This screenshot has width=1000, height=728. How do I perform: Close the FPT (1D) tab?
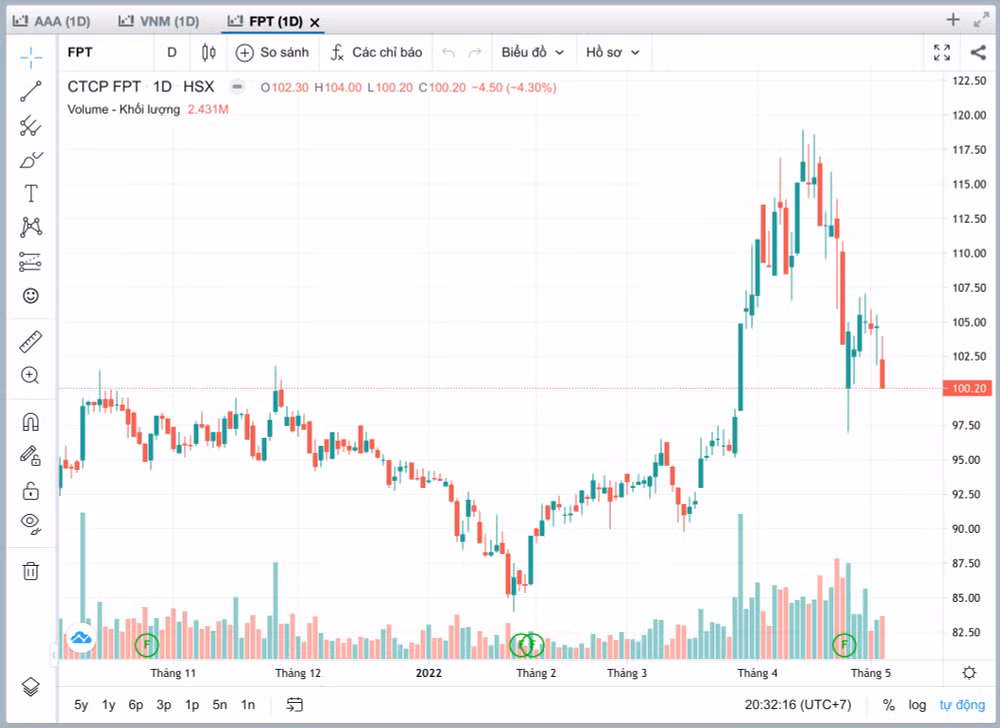[x=314, y=22]
